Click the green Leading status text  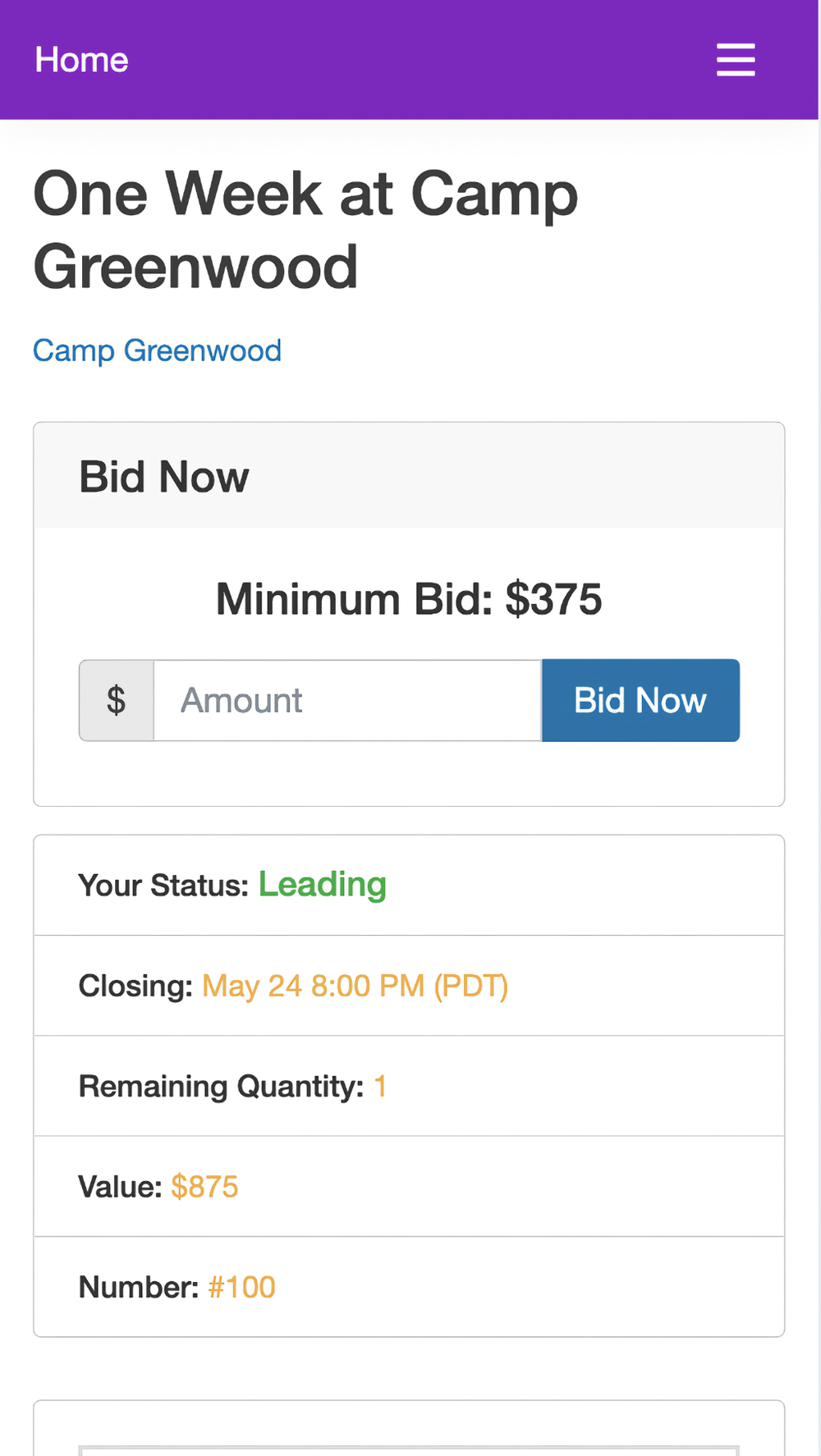323,885
